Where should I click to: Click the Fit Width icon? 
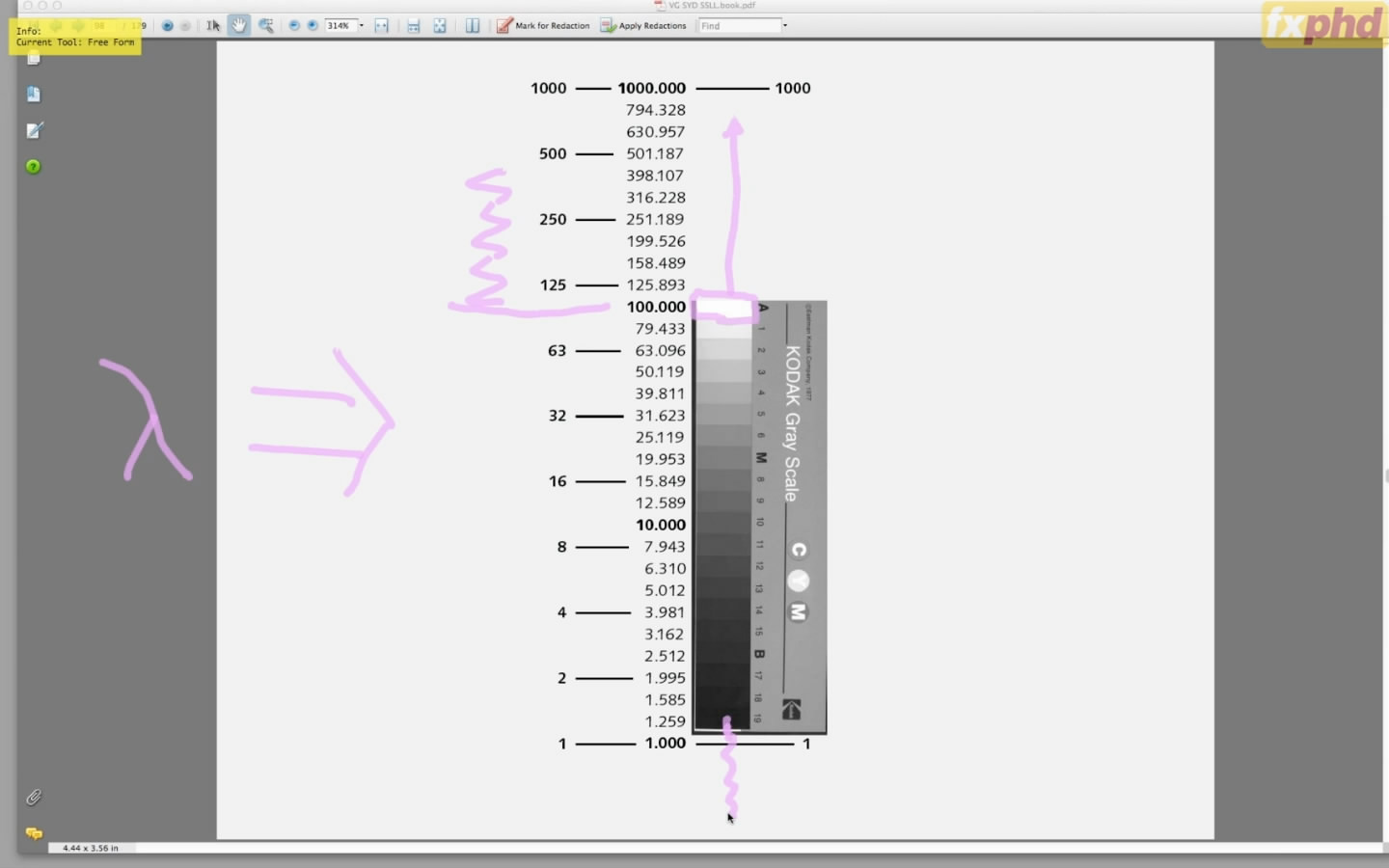pos(381,26)
